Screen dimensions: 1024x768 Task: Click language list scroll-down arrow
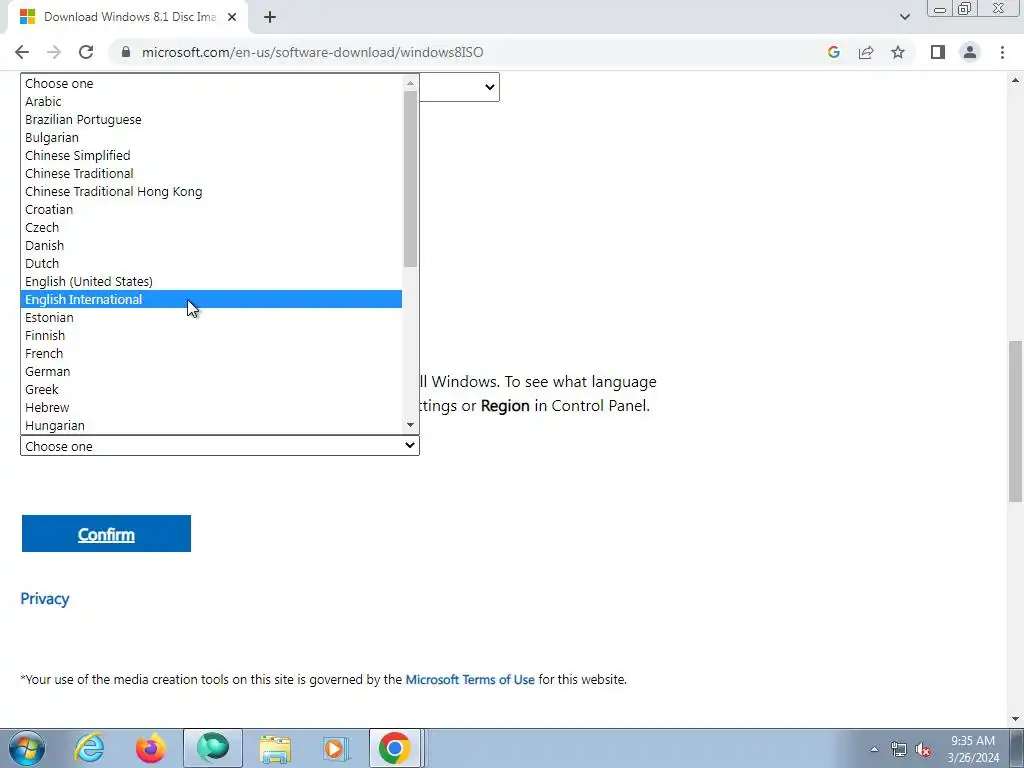click(410, 425)
